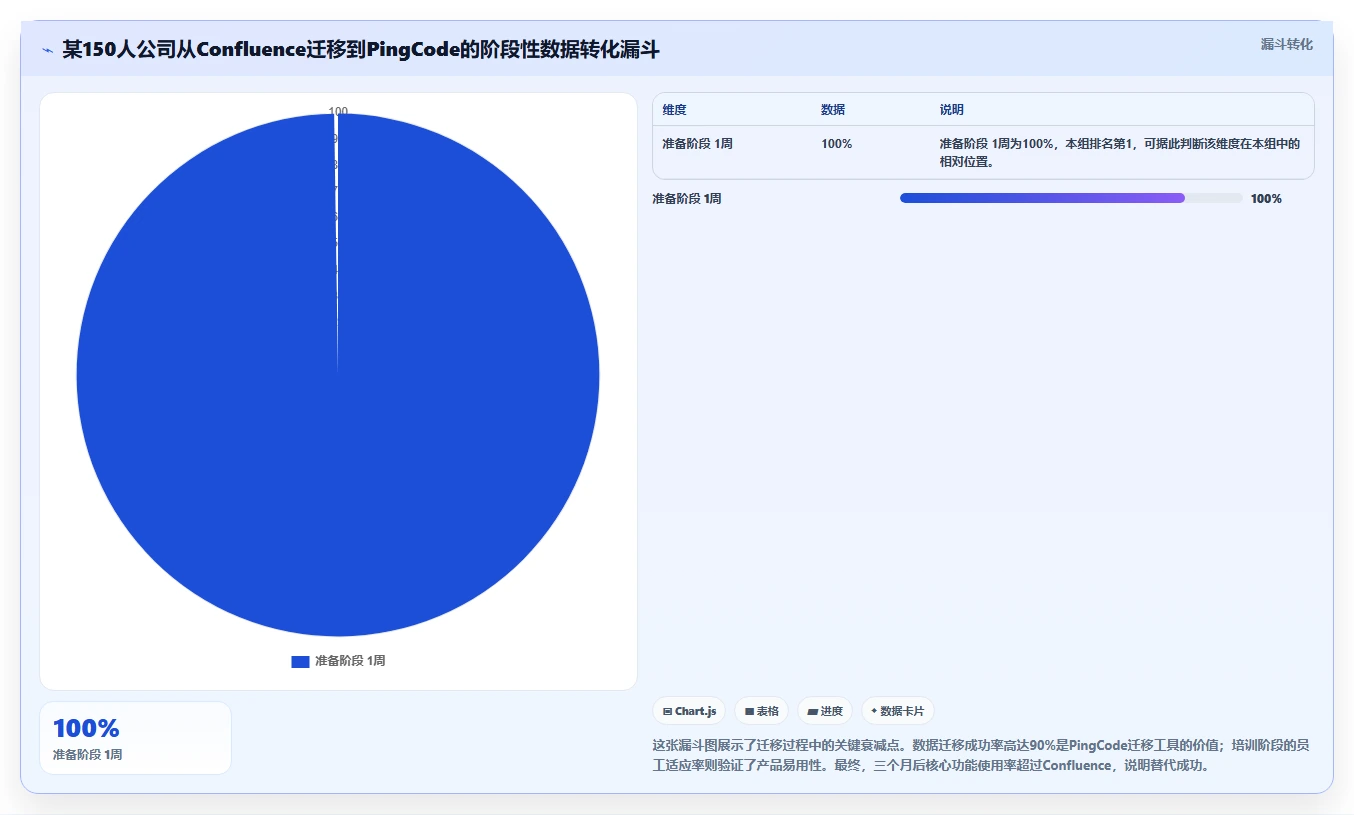Click the table description starting 准备阶段 1周为100%

click(1120, 153)
